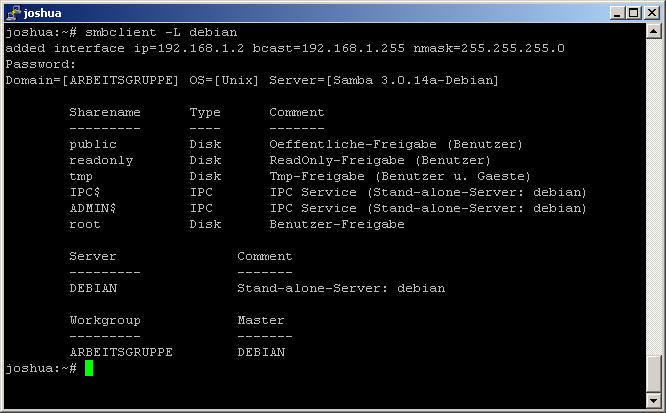This screenshot has height=413, width=666.
Task: Click DEBIAN under the Server column
Action: [93, 288]
